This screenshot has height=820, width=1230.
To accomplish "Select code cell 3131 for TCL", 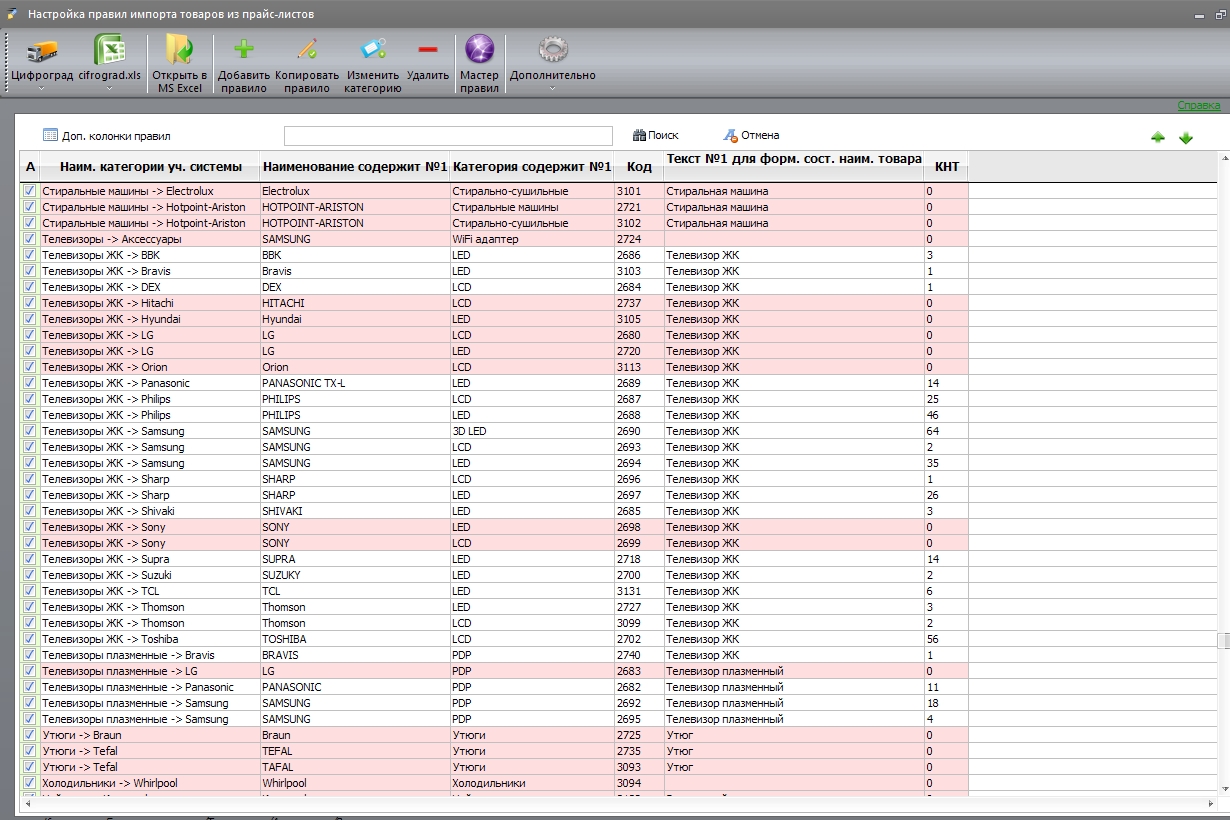I will 639,591.
